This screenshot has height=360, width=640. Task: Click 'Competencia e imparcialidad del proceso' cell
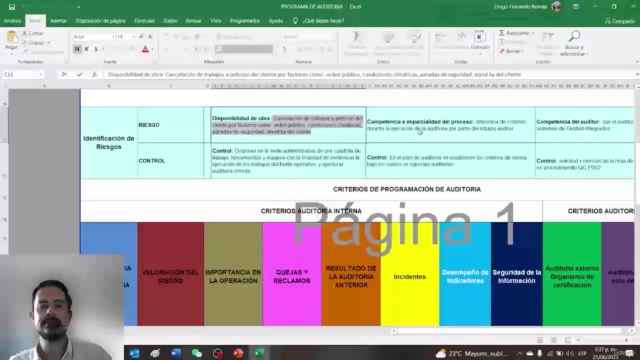tap(450, 125)
